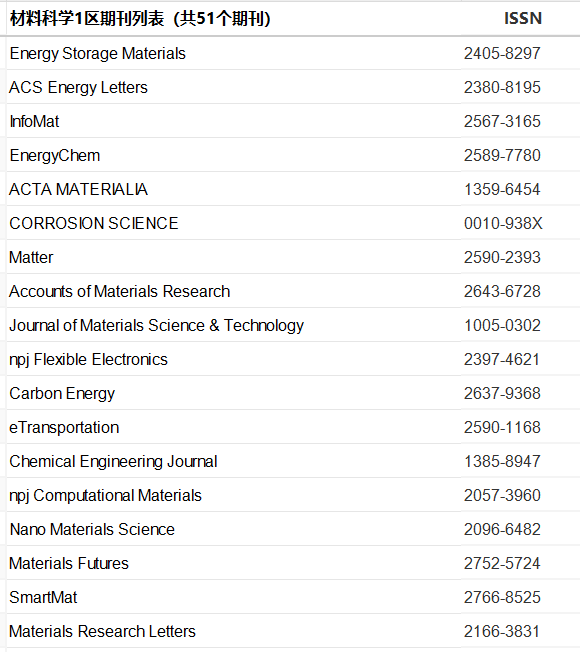
Task: Click npj Flexible Electronics journal name
Action: coord(88,360)
